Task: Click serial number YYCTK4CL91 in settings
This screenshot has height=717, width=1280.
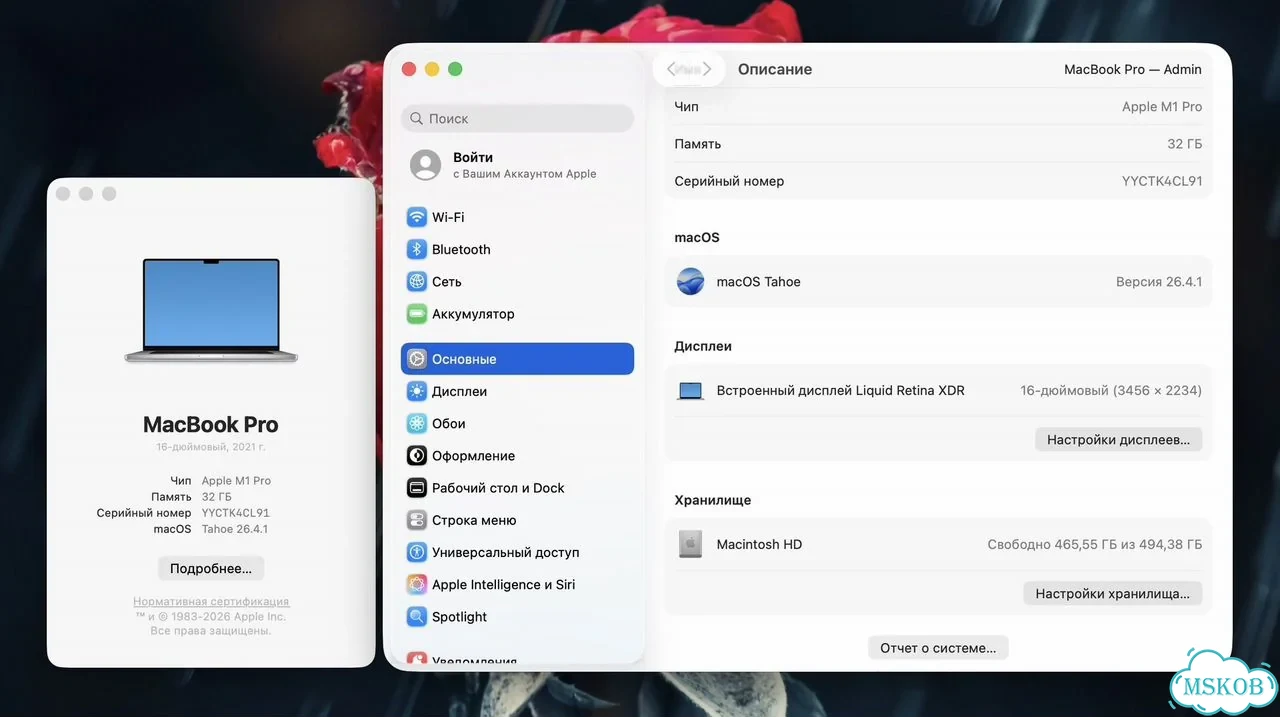Action: [1162, 181]
